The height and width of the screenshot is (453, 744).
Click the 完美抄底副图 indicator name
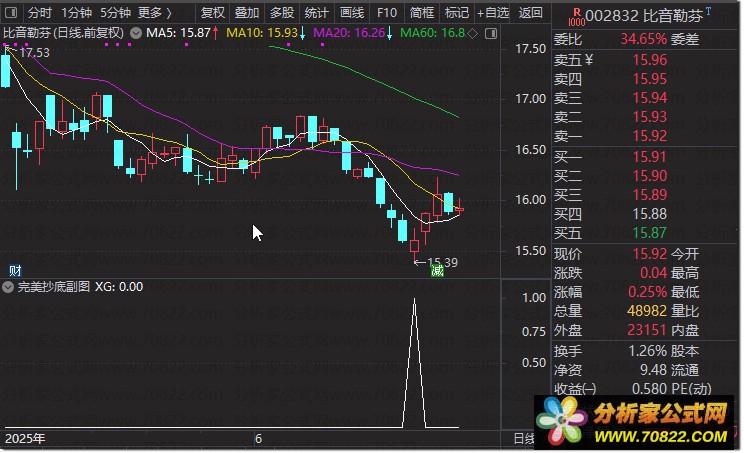(x=54, y=287)
